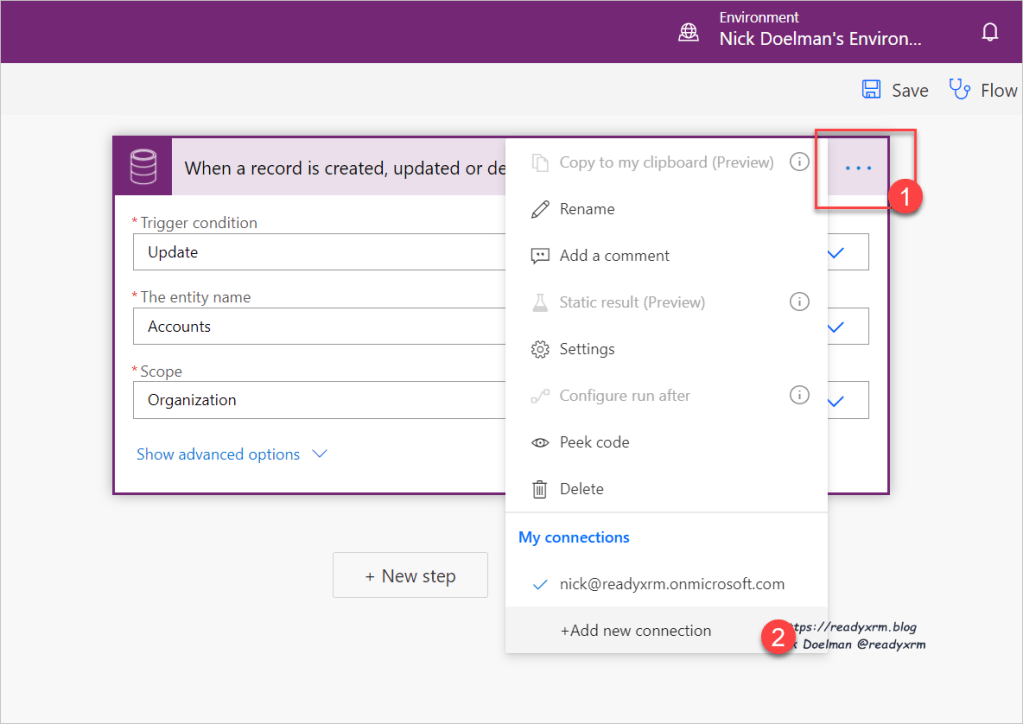Viewport: 1023px width, 724px height.
Task: Click the New step button
Action: [410, 575]
